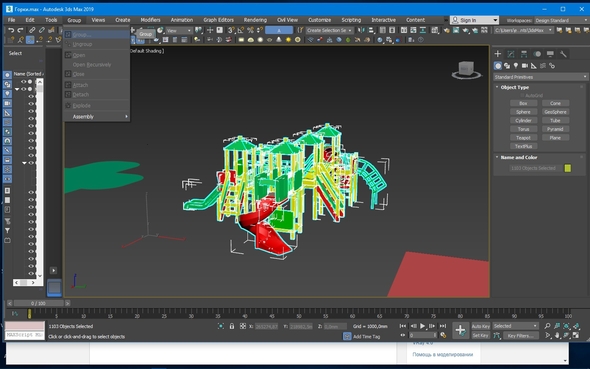Viewport: 590px width, 369px height.
Task: Open the Modifiers menu
Action: (150, 20)
